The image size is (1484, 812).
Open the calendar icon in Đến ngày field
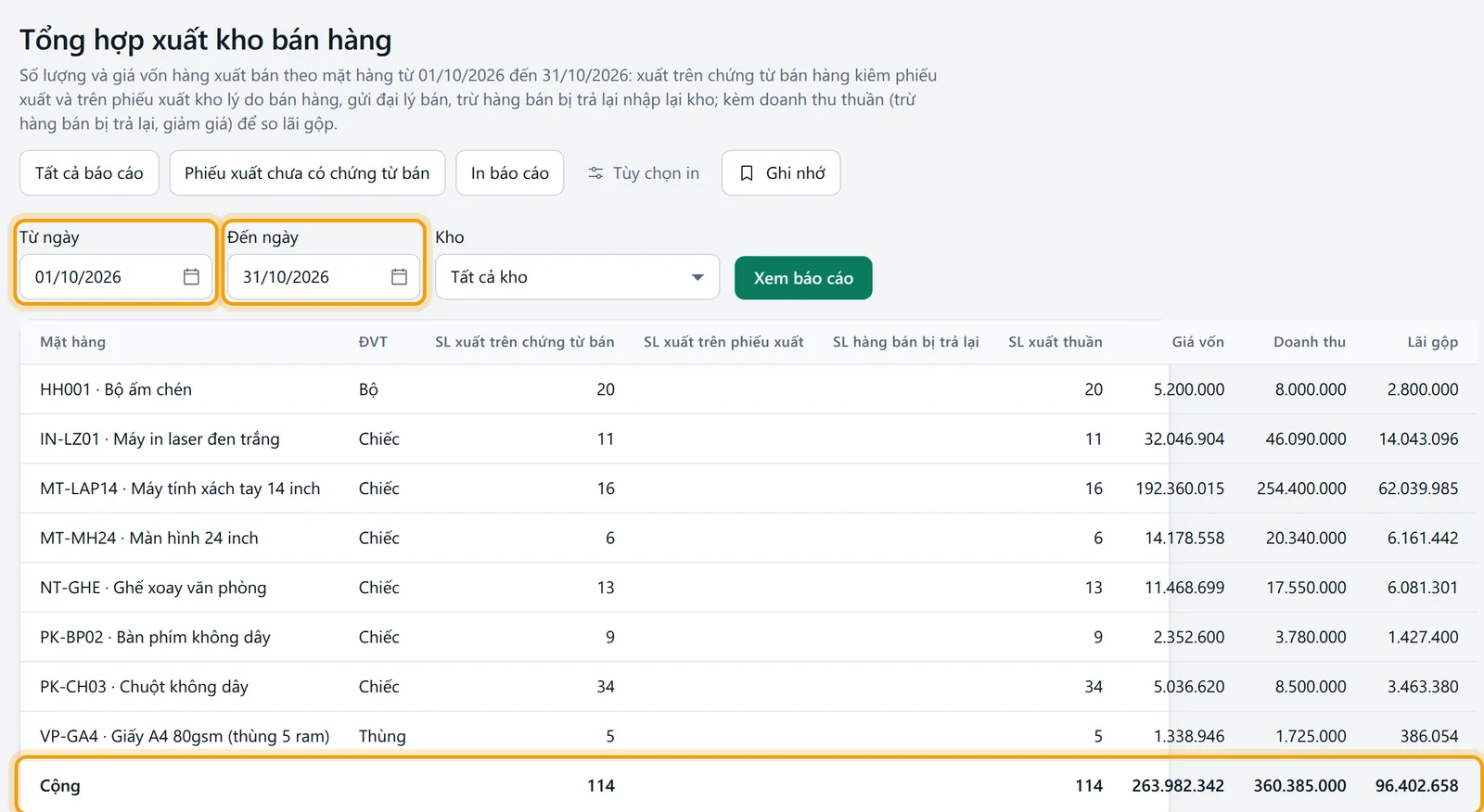click(x=399, y=277)
